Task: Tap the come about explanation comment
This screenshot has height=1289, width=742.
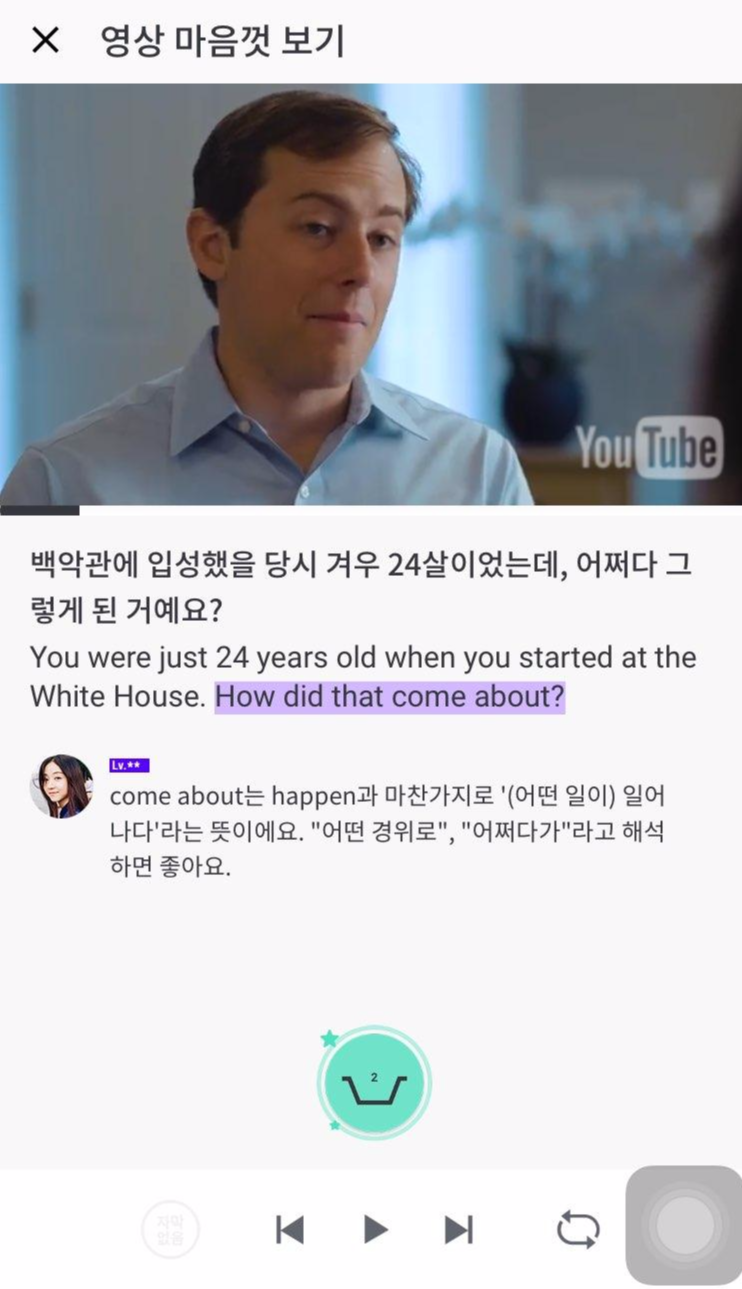Action: click(388, 831)
